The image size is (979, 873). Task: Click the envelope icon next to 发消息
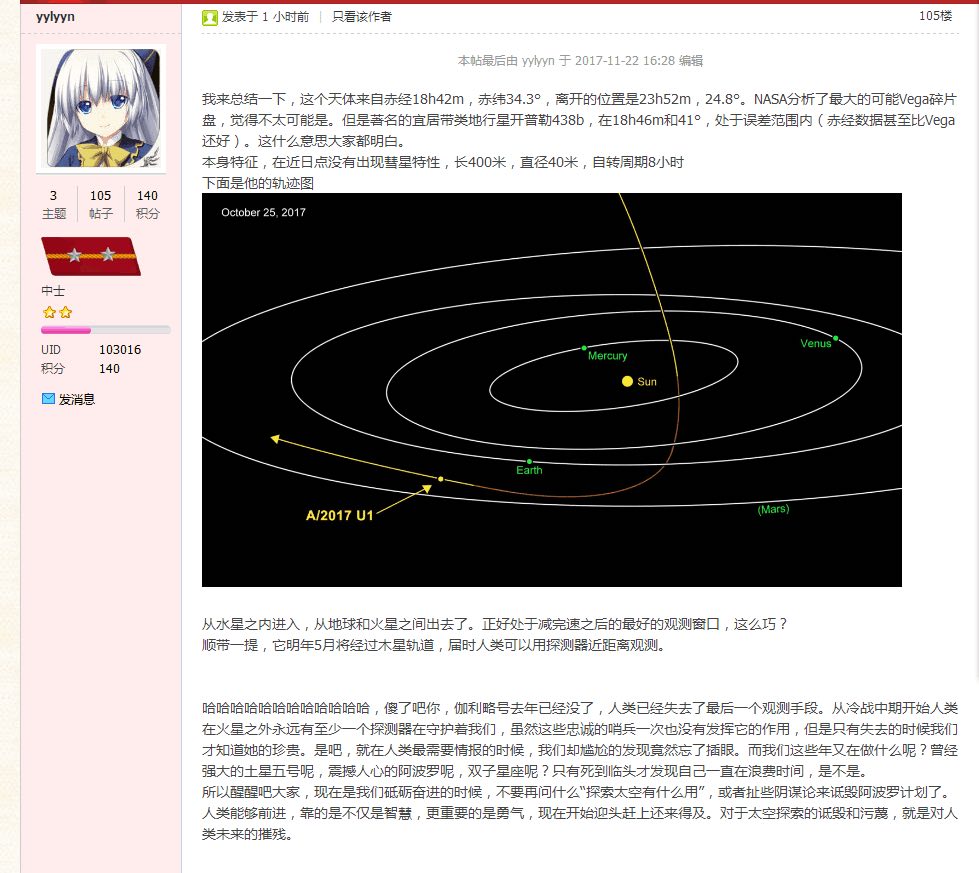coord(48,398)
